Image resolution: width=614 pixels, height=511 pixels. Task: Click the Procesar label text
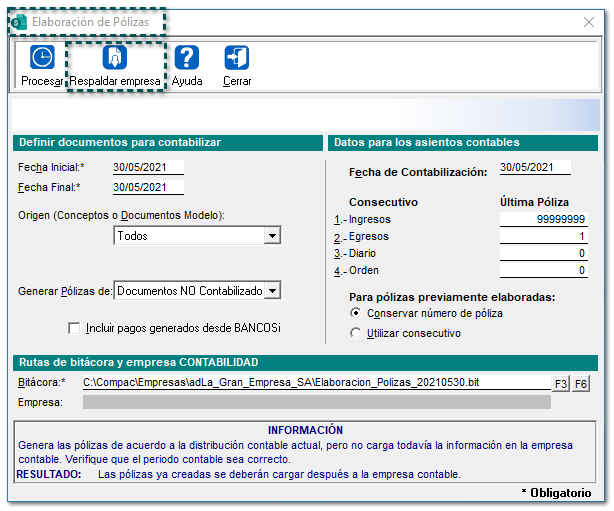(x=42, y=81)
